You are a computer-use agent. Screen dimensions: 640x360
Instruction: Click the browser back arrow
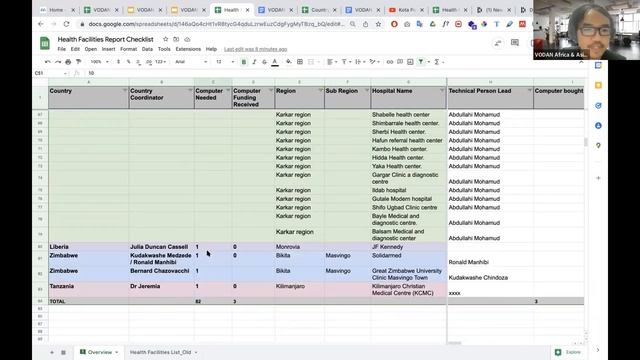click(x=41, y=24)
